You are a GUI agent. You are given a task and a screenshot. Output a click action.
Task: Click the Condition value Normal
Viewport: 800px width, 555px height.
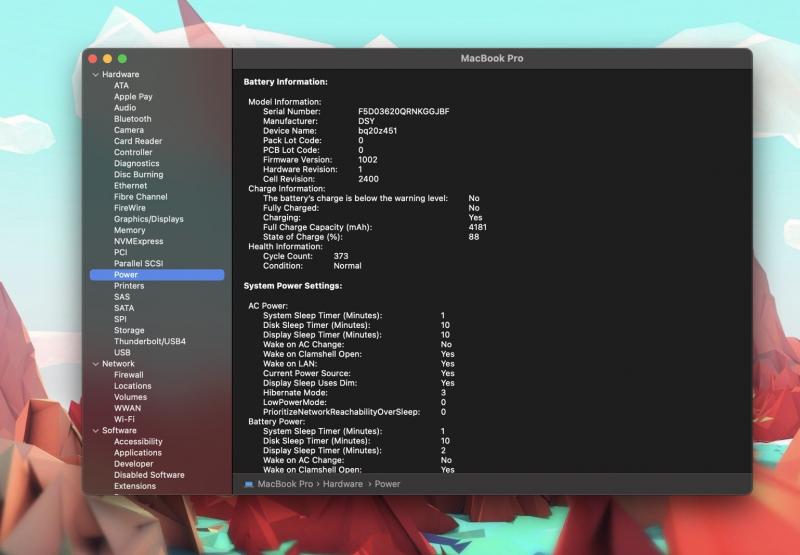point(347,266)
